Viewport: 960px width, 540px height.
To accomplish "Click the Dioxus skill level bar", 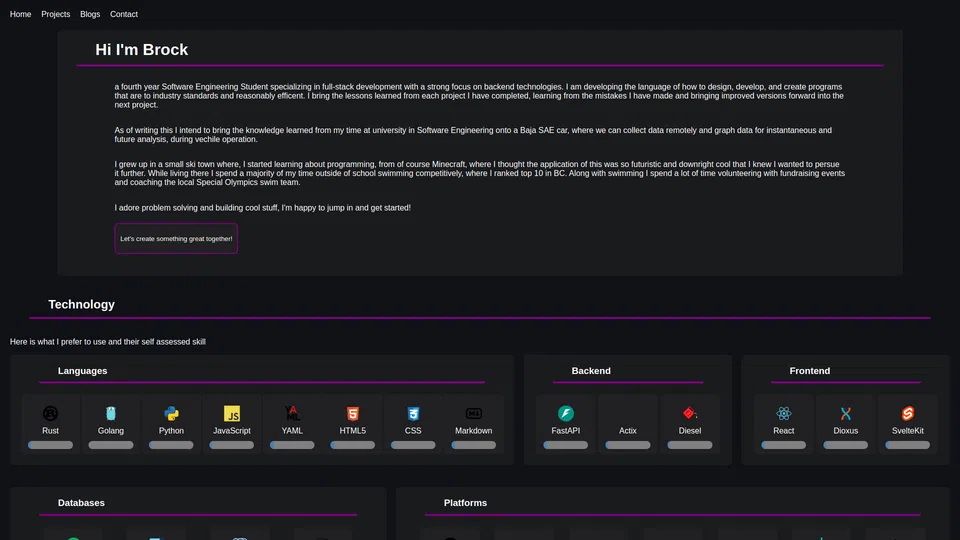I will click(x=846, y=445).
